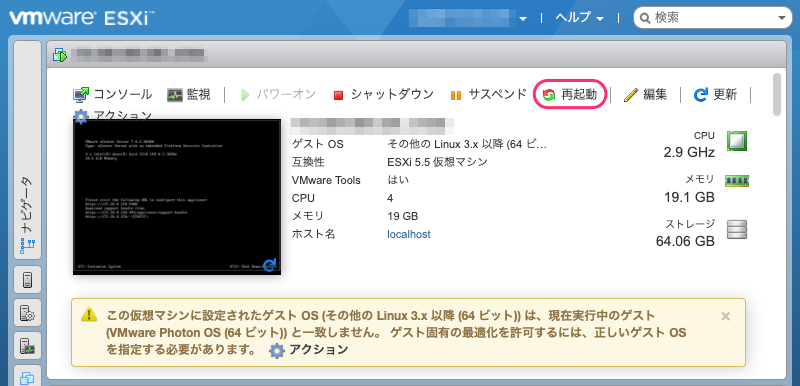Screen dimensions: 800x386
Task: Click the vertical scrollbar thumb
Action: [777, 95]
